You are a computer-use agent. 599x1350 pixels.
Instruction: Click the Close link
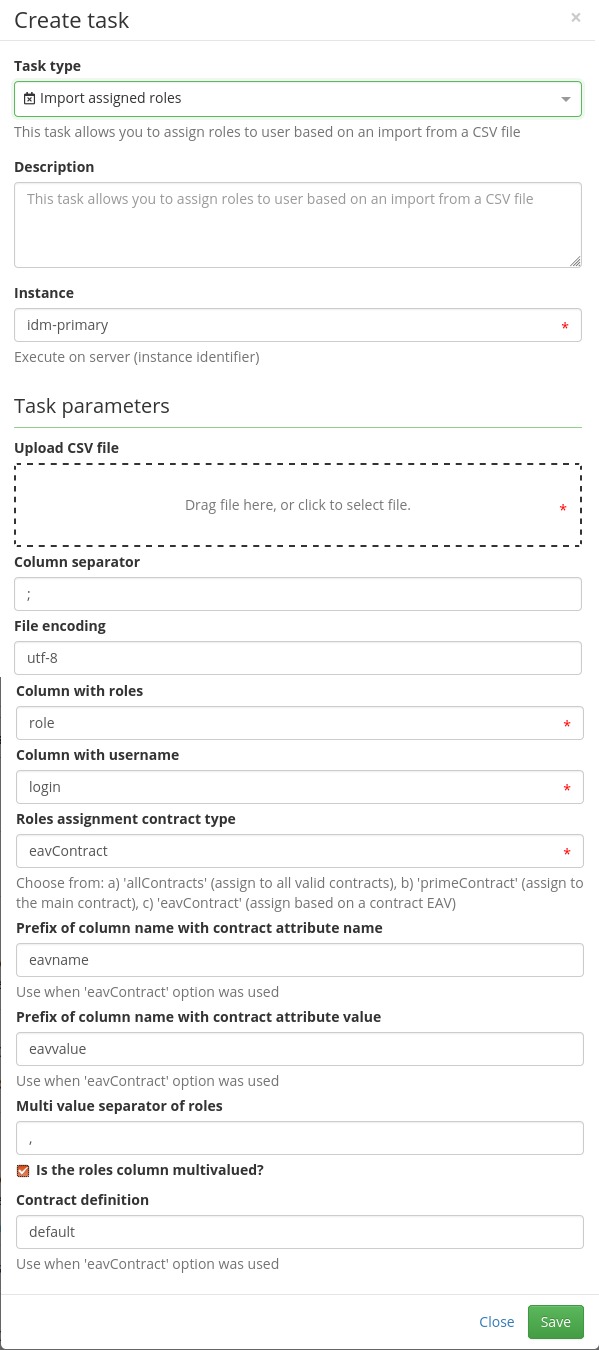pyautogui.click(x=497, y=1322)
